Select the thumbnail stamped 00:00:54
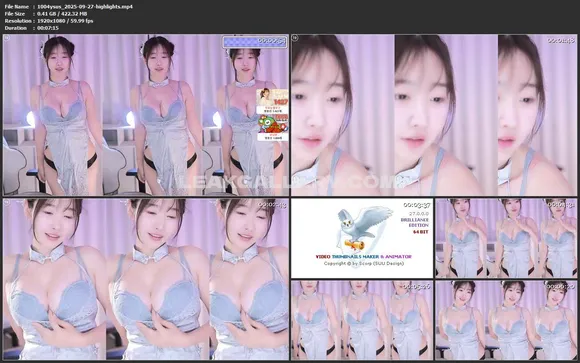 click(x=146, y=115)
